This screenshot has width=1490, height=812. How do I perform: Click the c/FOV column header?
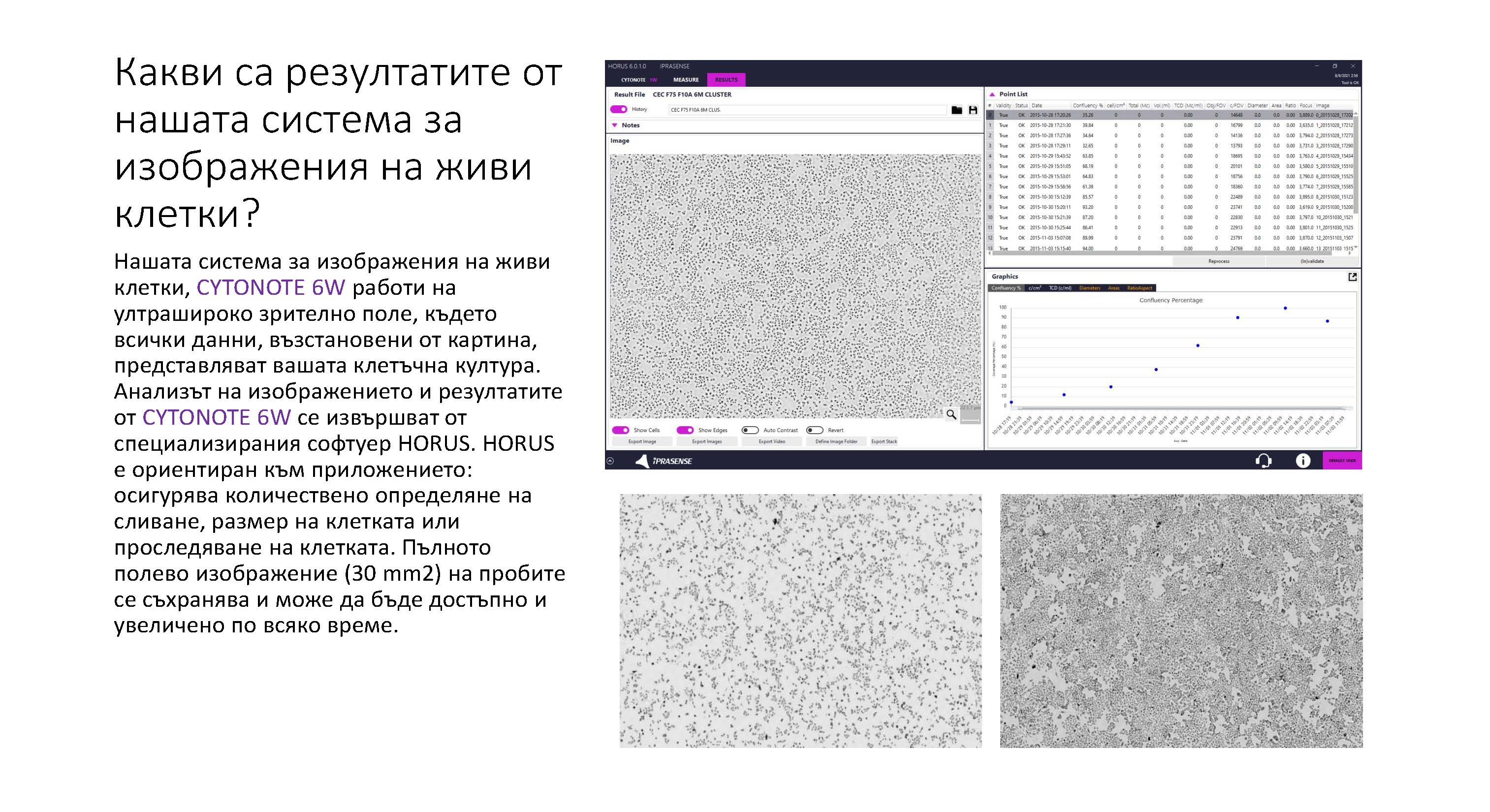1236,106
